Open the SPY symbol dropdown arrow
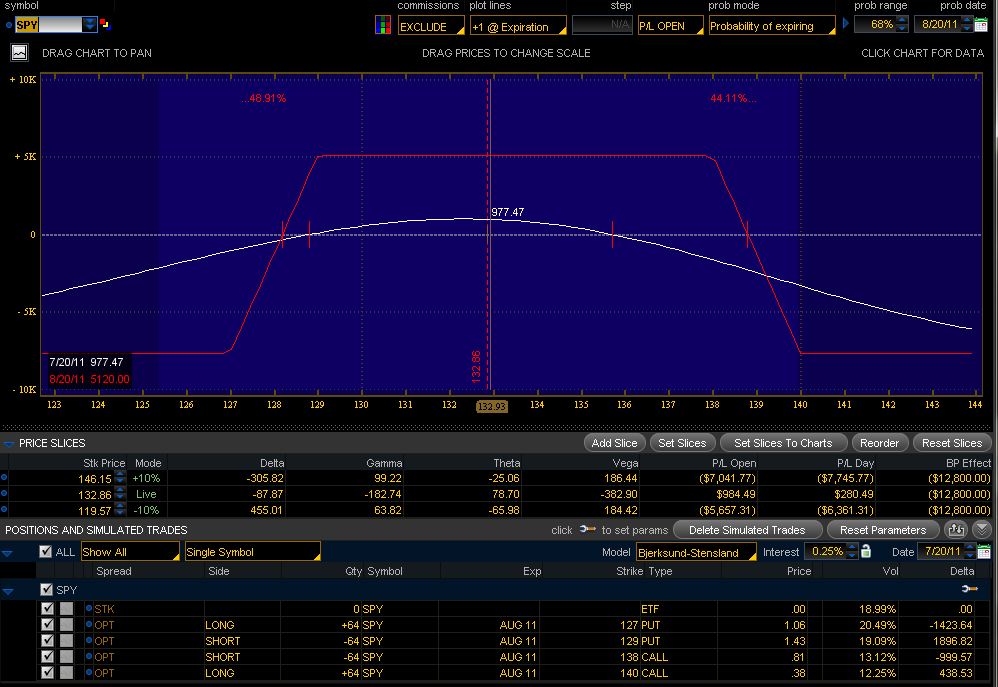Screen dimensions: 998x687 point(89,25)
